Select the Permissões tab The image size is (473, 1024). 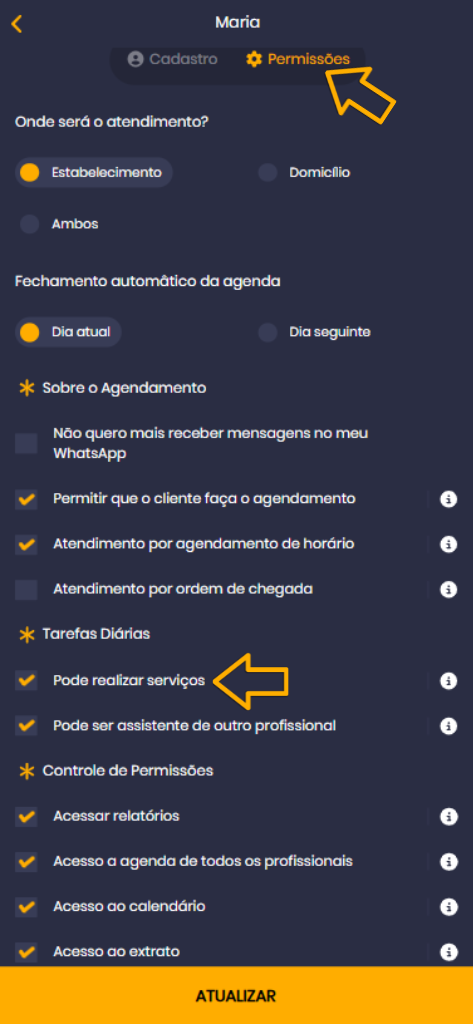(x=298, y=59)
